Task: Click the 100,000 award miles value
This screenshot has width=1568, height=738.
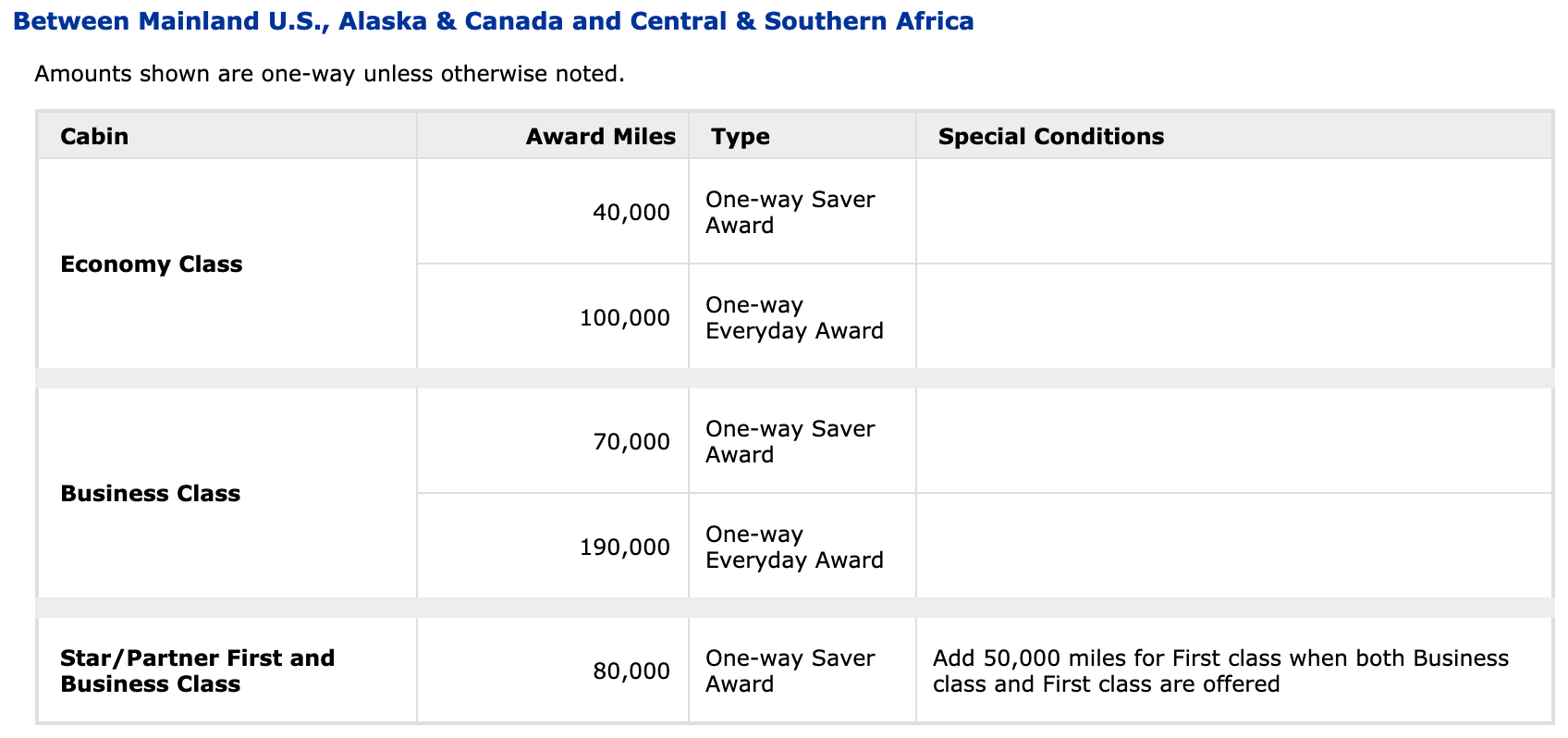Action: [624, 318]
